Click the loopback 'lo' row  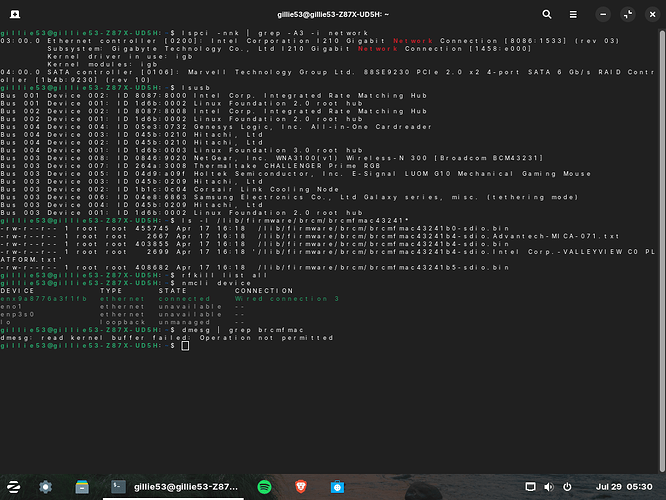point(123,322)
